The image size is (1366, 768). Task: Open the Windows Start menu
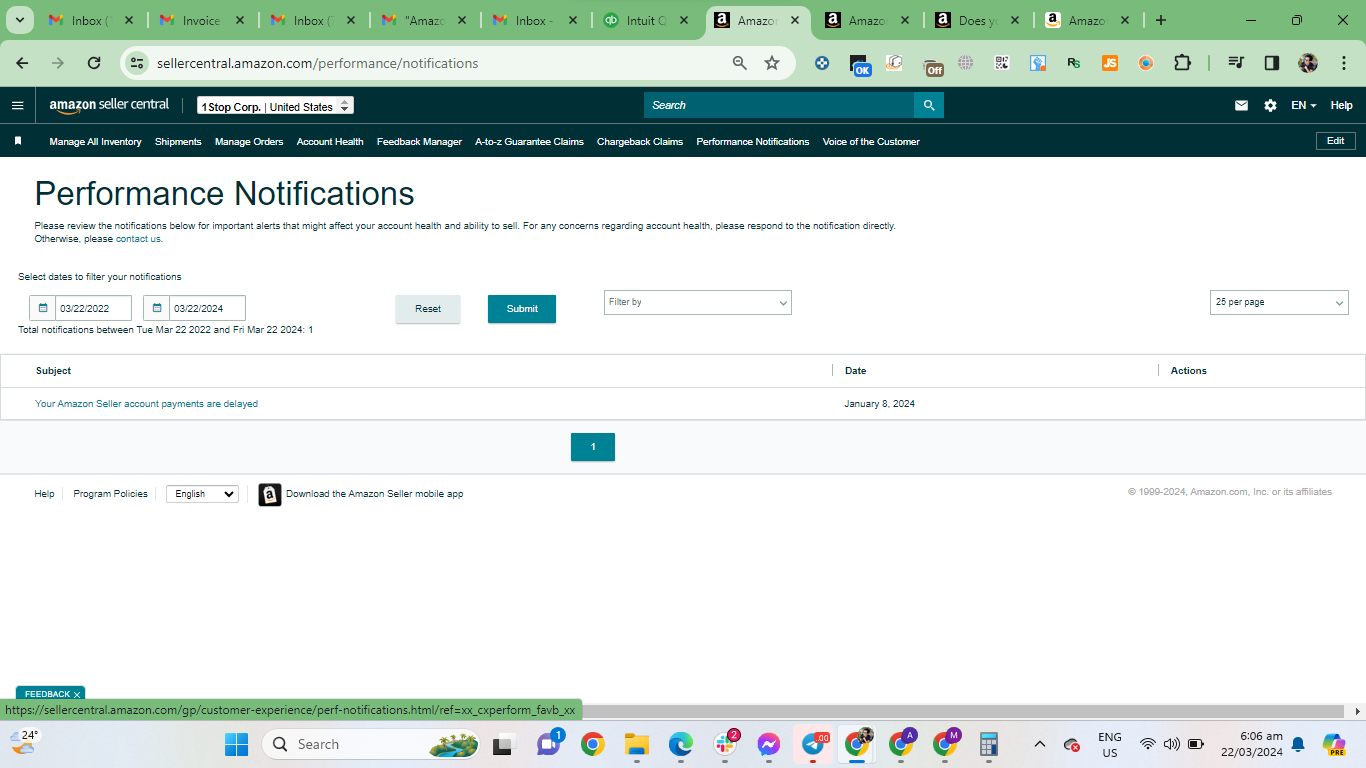coord(236,744)
